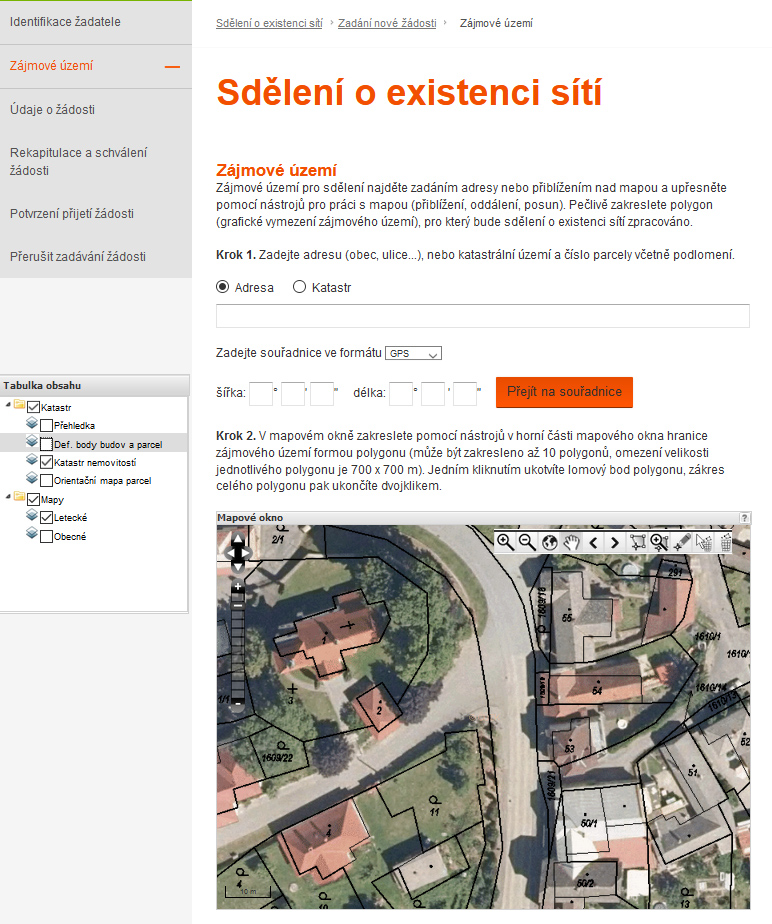Collapse the Katastr tree group
The image size is (772, 924).
click(9, 405)
